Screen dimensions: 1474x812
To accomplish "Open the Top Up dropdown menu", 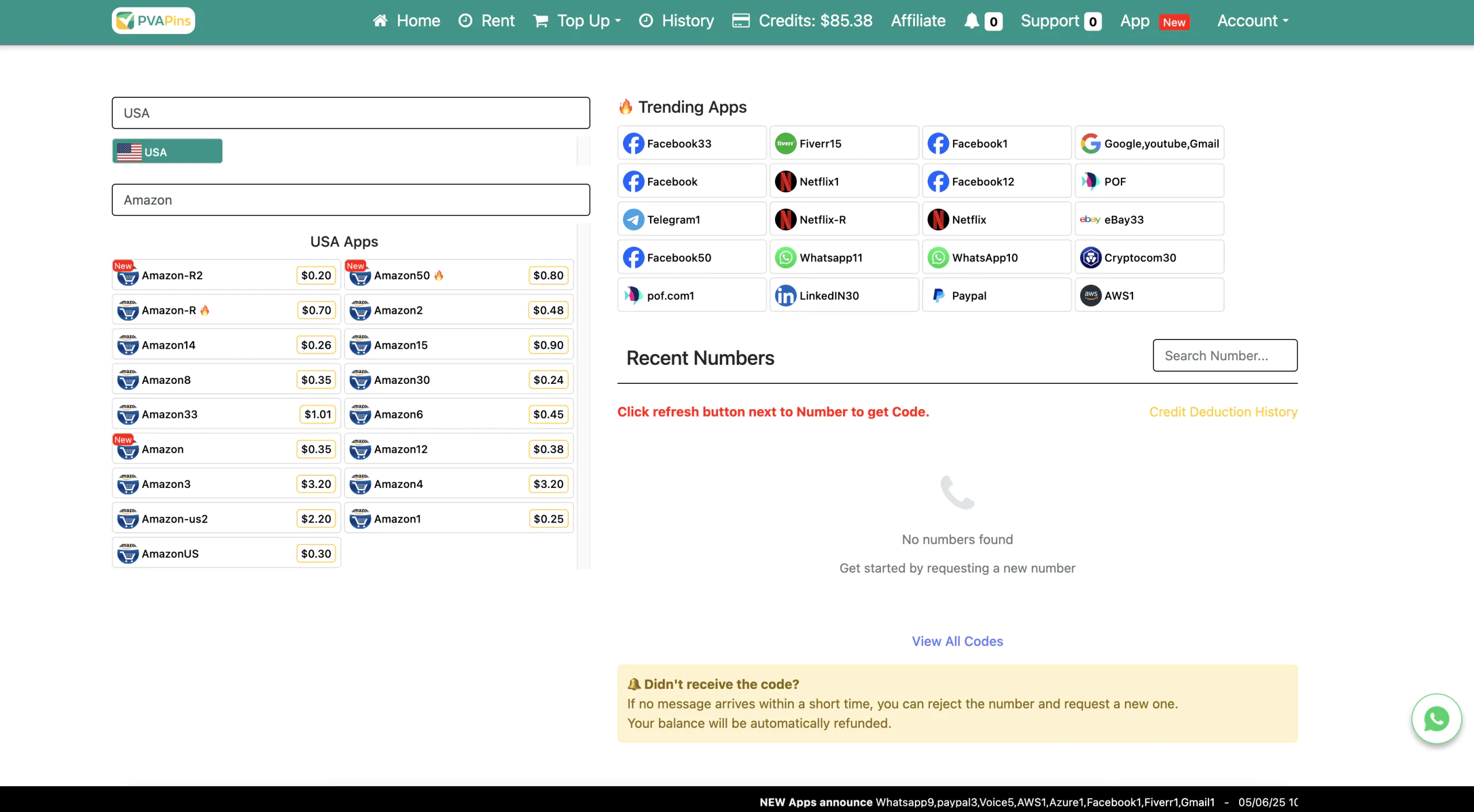I will [577, 21].
